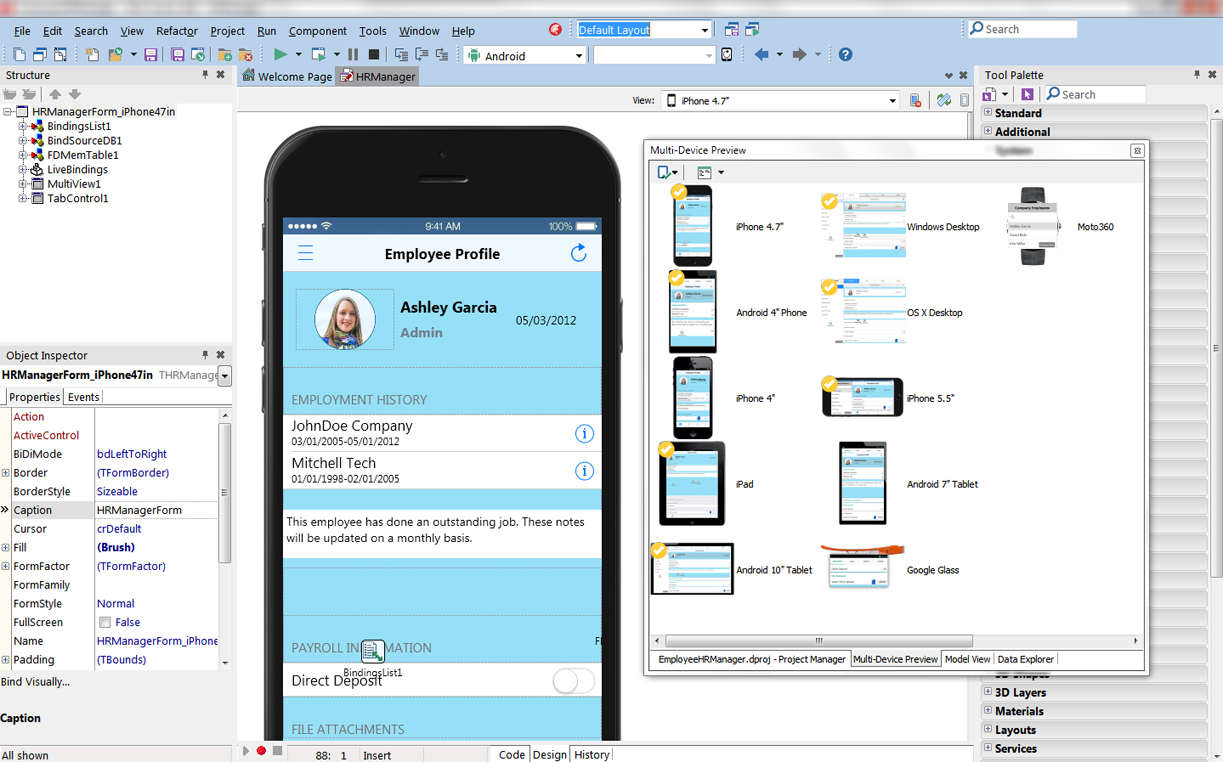
Task: Expand the BindingsList1 tree node
Action: coord(22,127)
